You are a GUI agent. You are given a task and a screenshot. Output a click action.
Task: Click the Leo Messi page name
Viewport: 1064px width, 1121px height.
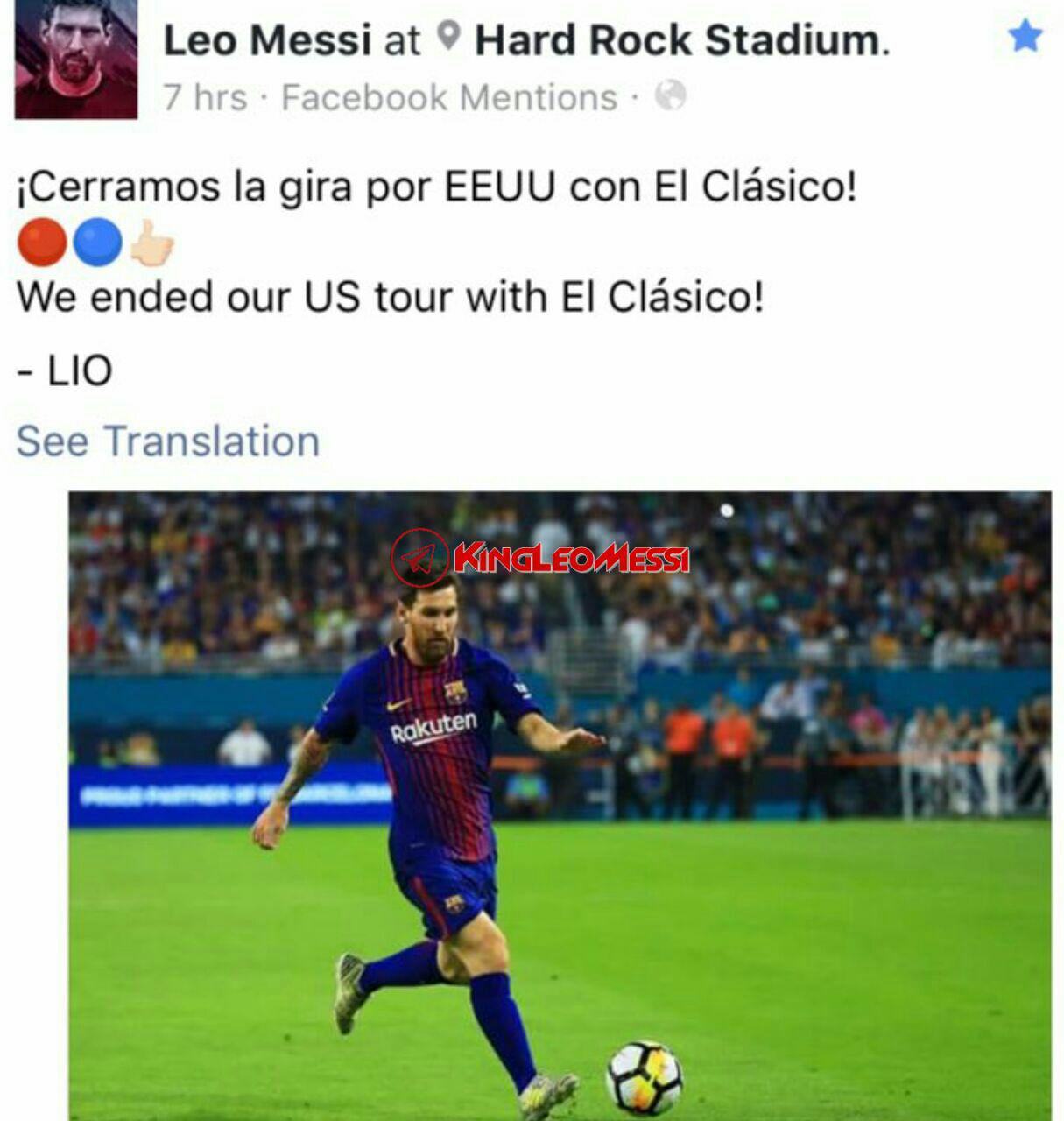[x=268, y=40]
